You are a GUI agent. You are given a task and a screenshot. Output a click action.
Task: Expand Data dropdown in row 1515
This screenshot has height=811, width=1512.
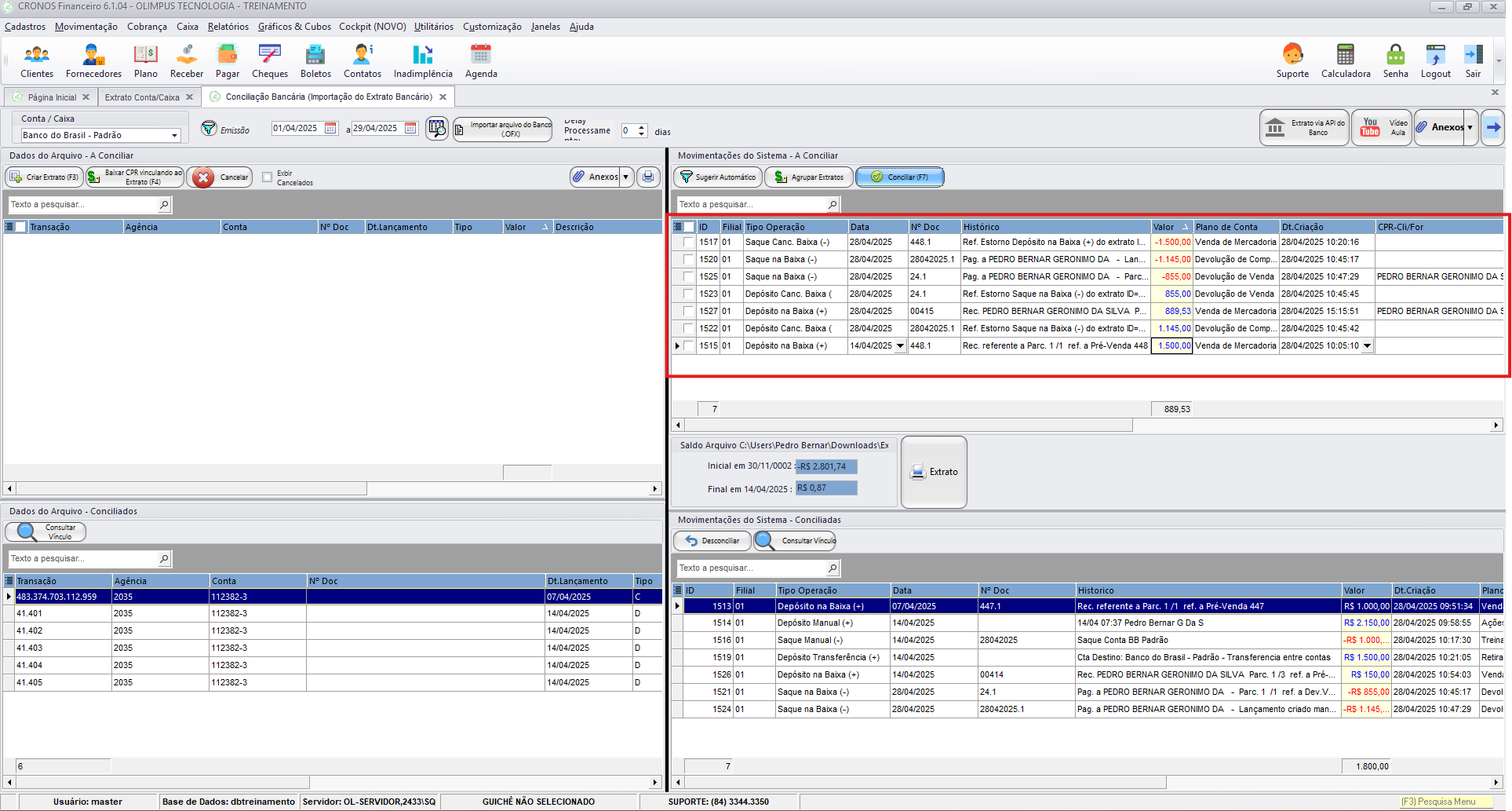[900, 346]
